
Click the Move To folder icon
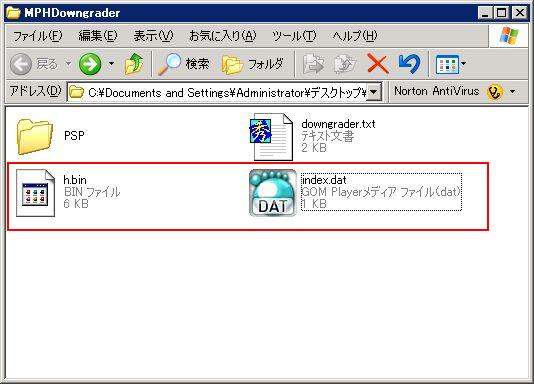pyautogui.click(x=313, y=64)
